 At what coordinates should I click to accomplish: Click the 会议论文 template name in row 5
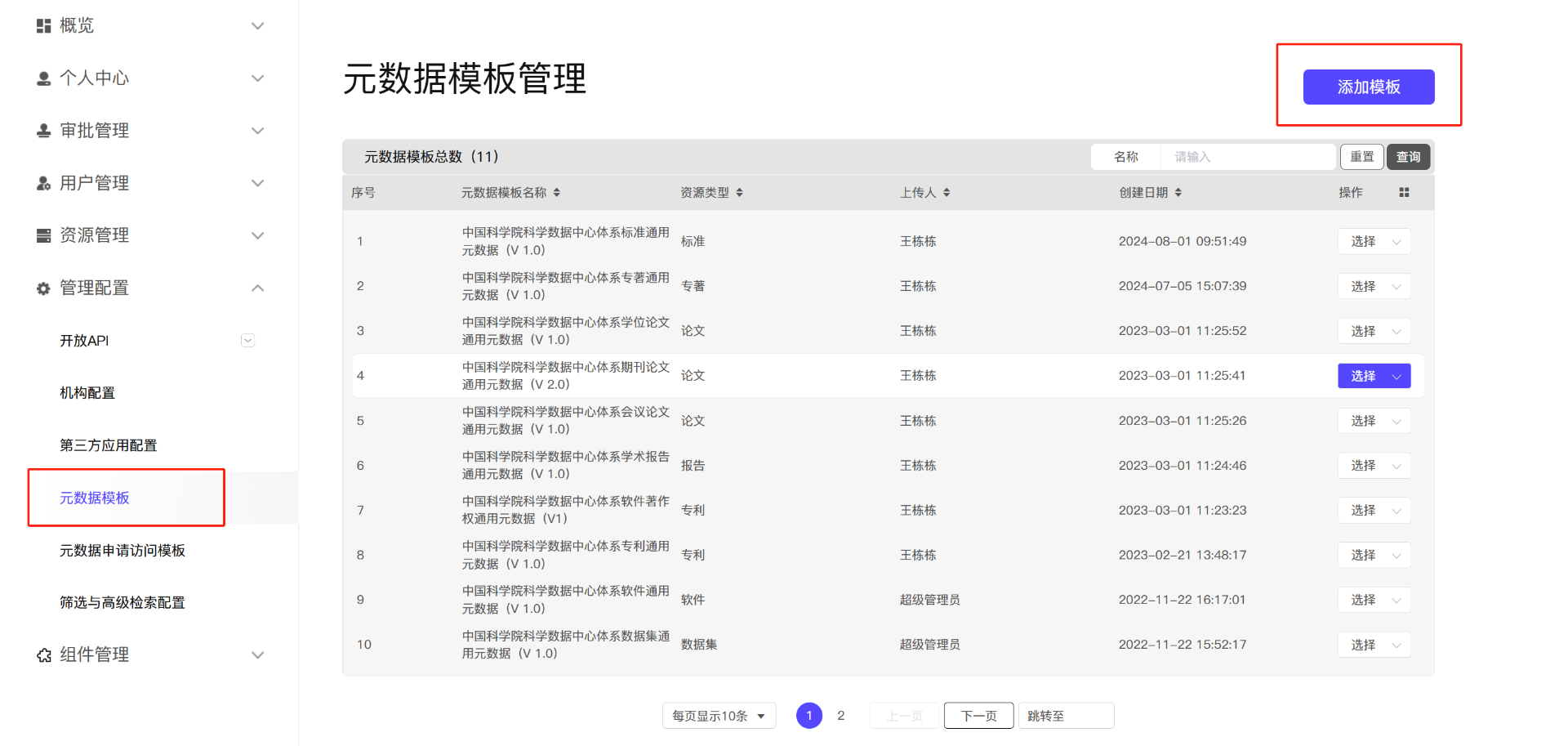point(566,421)
